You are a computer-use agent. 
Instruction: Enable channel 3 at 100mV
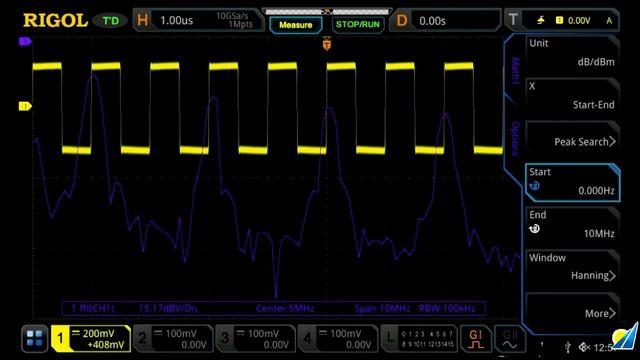click(256, 339)
